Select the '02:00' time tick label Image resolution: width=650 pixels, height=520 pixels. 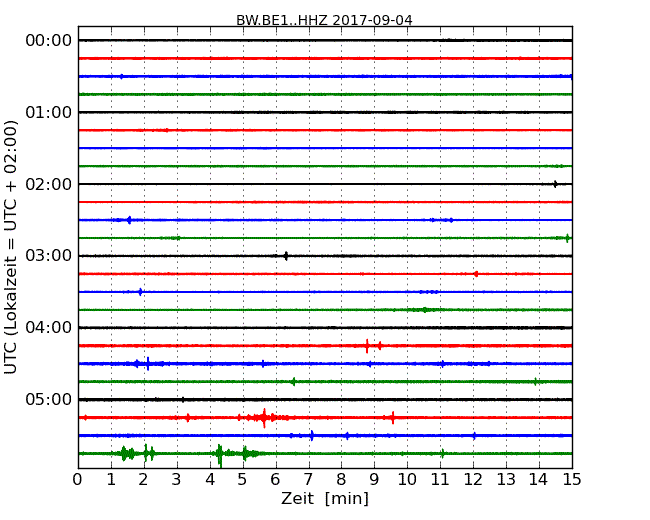49,184
